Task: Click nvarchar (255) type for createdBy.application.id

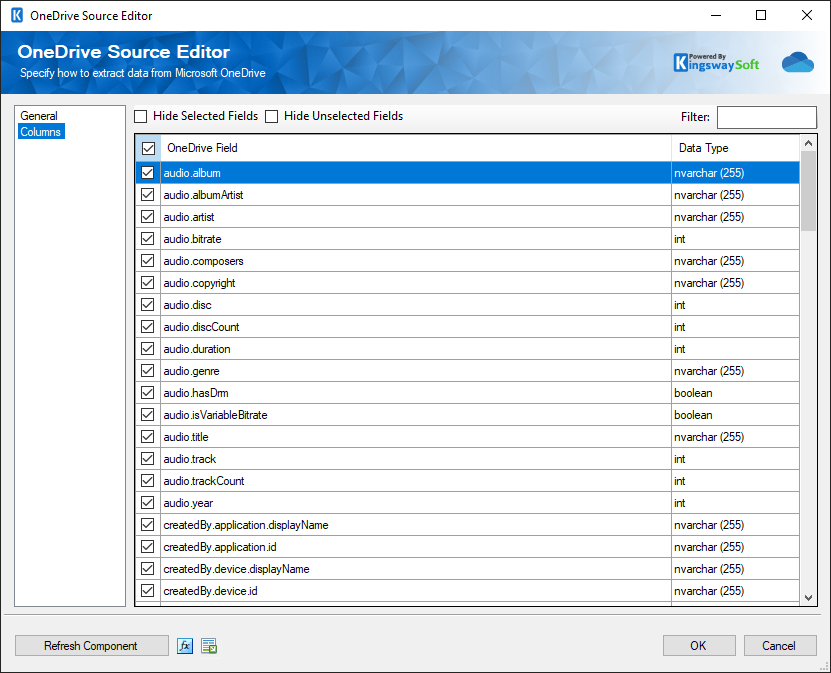Action: point(709,547)
